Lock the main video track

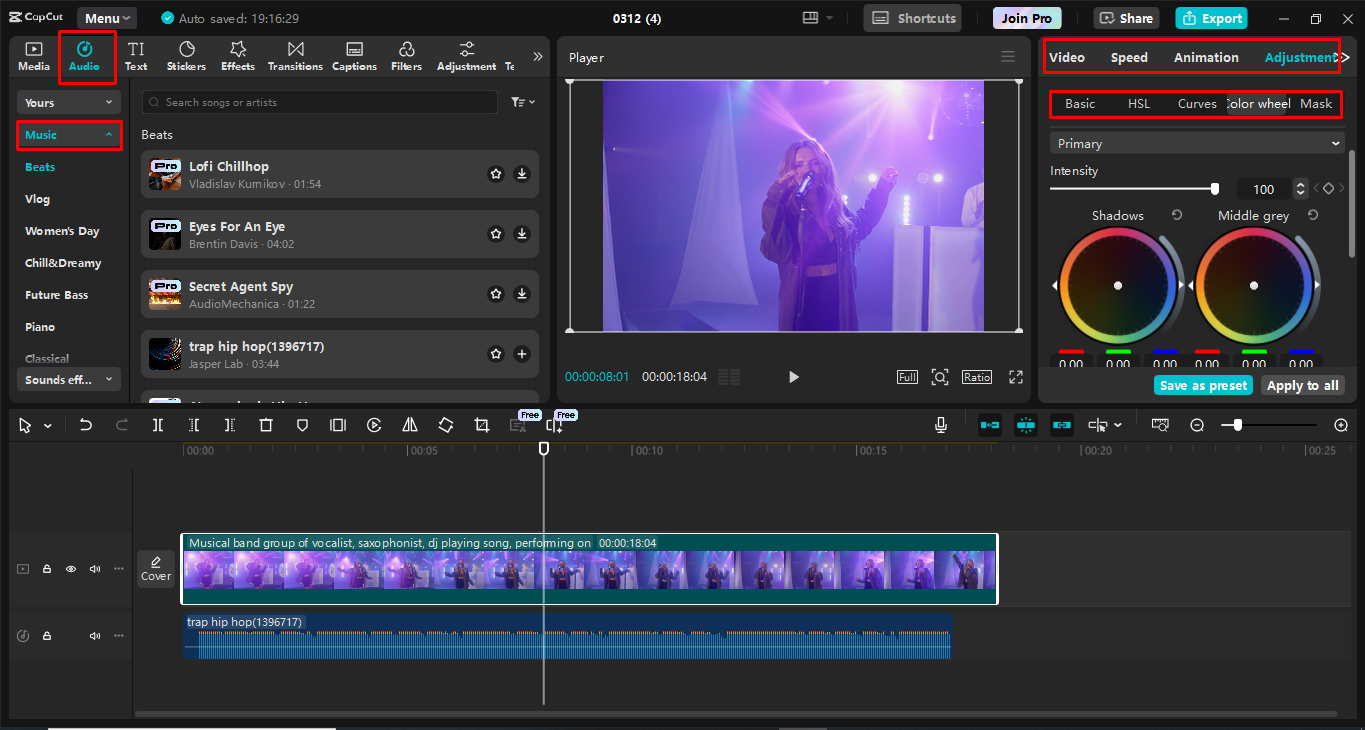click(x=47, y=569)
